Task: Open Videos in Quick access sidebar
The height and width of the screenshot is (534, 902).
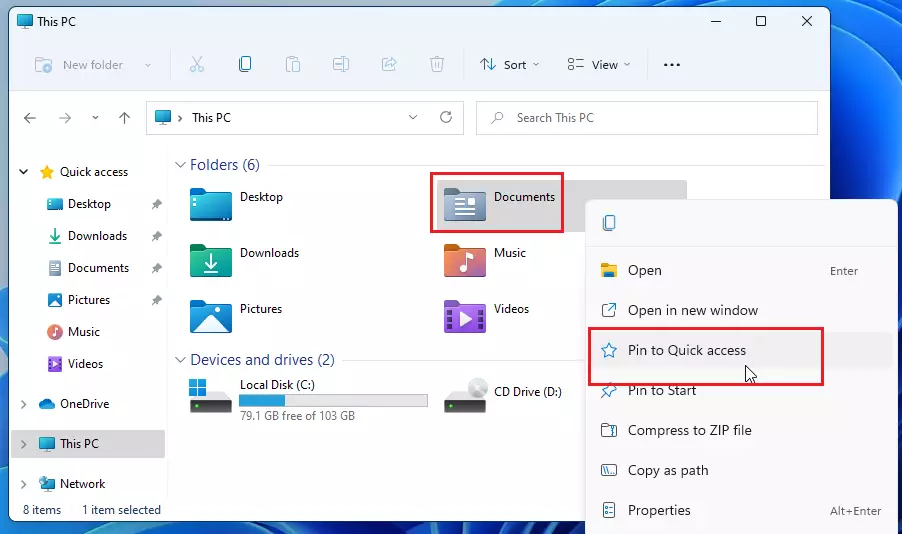Action: click(75, 364)
